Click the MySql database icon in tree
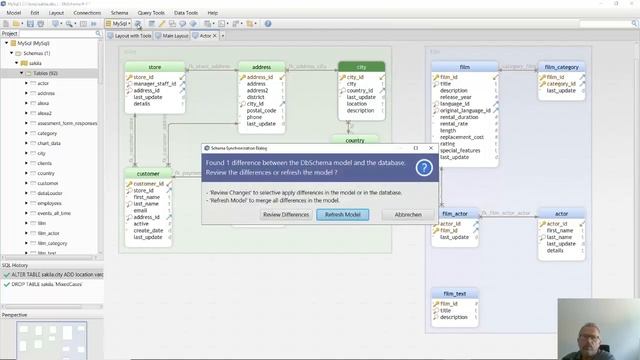Image resolution: width=640 pixels, height=360 pixels. coord(13,43)
